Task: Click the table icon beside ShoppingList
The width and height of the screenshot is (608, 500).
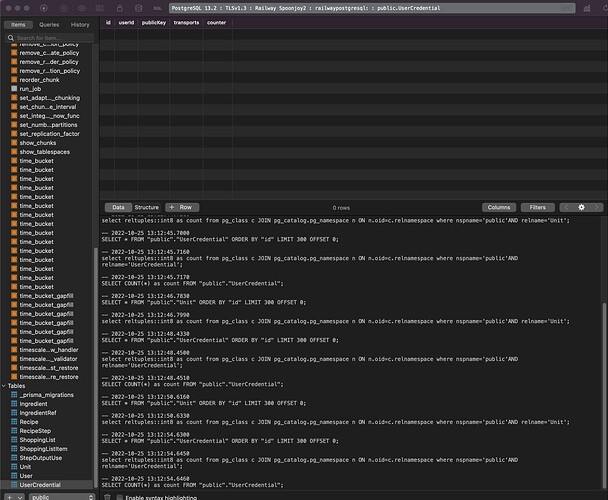Action: 14,439
